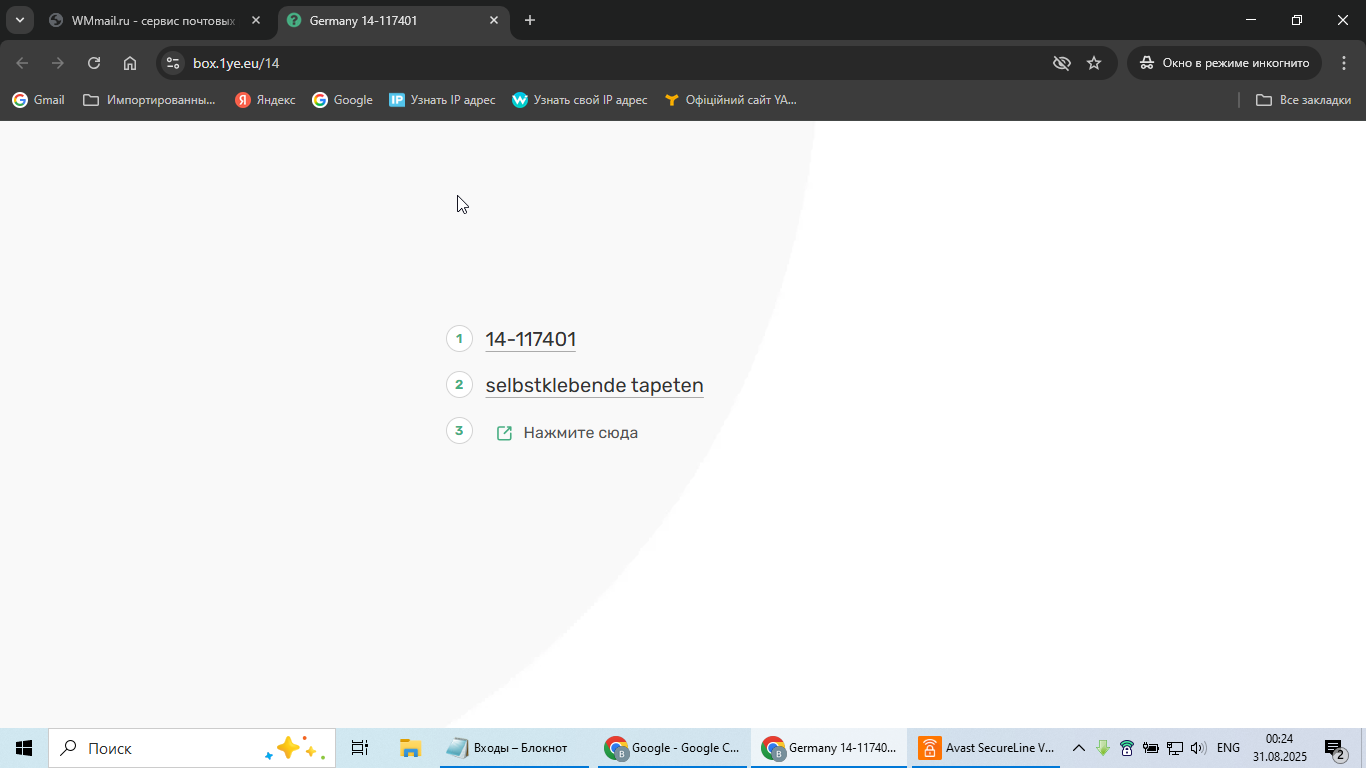
Task: Click the selbstklebende tapeten phrase
Action: 594,385
